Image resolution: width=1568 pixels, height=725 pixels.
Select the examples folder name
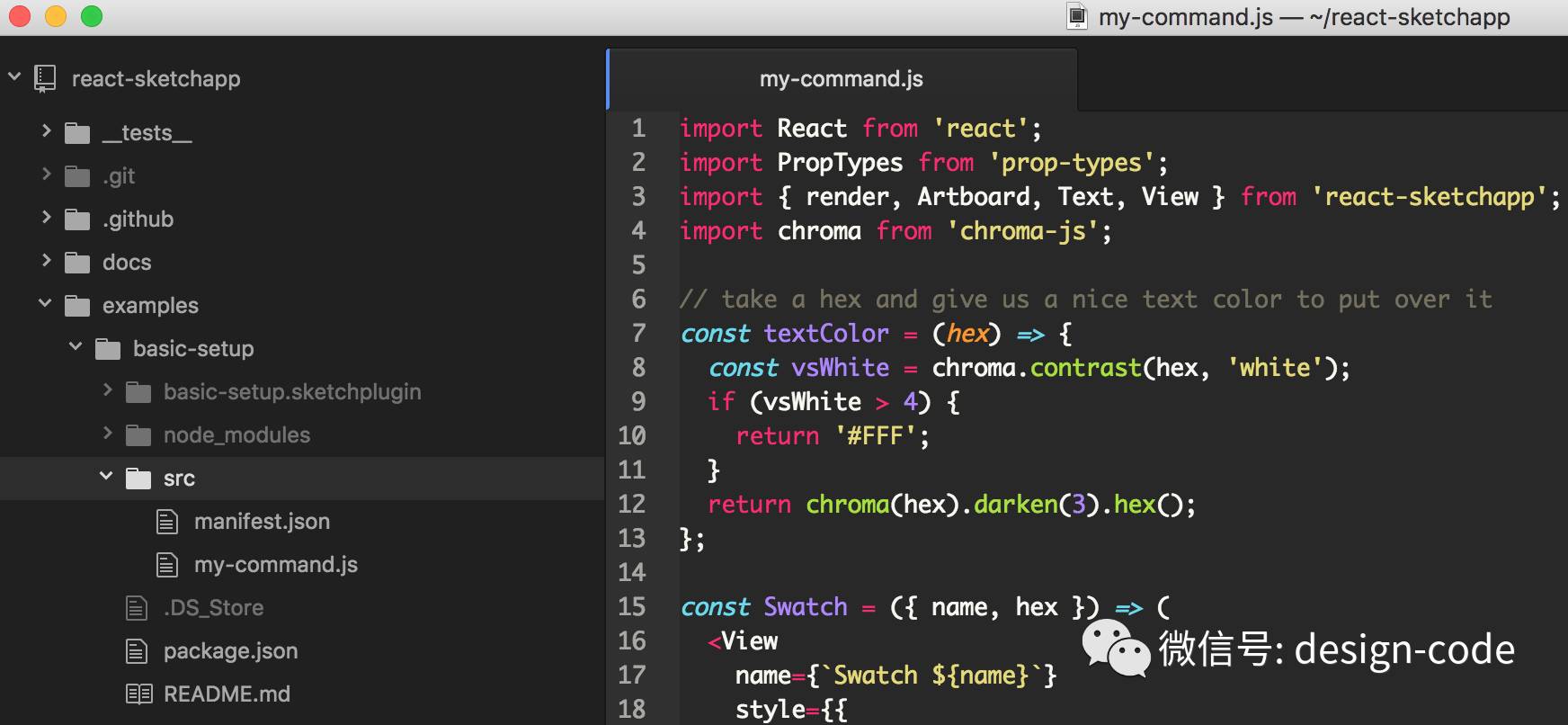[150, 306]
